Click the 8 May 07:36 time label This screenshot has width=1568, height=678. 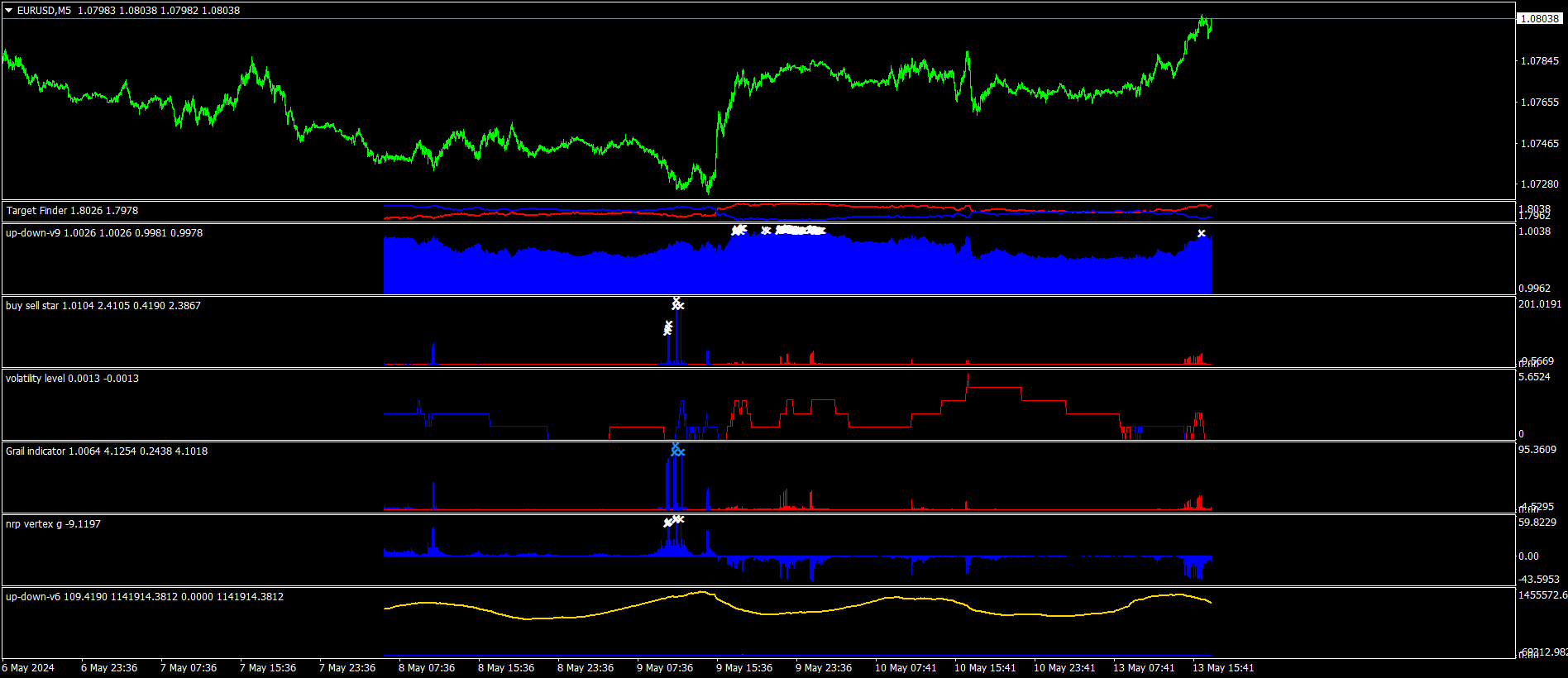pyautogui.click(x=427, y=668)
